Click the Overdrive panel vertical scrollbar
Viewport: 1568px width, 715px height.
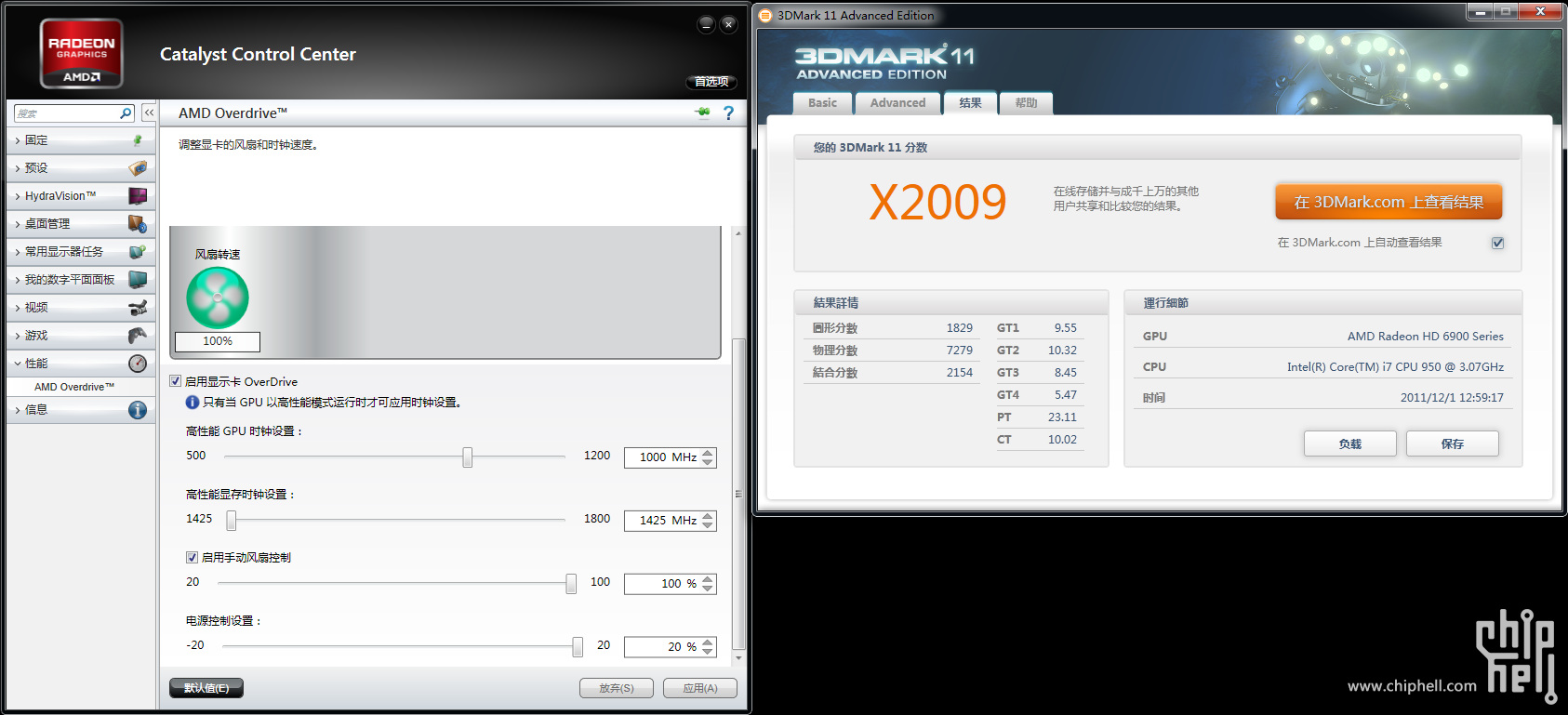(738, 493)
